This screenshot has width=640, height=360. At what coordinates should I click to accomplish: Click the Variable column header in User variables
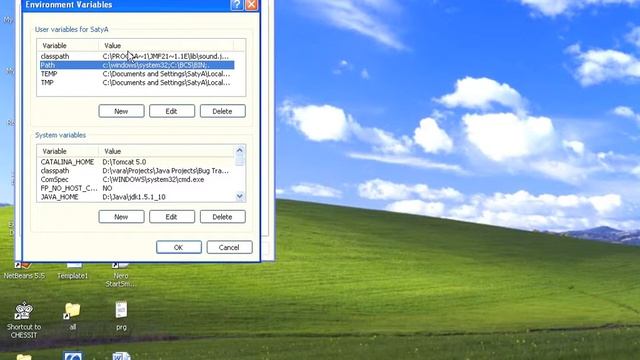(68, 45)
